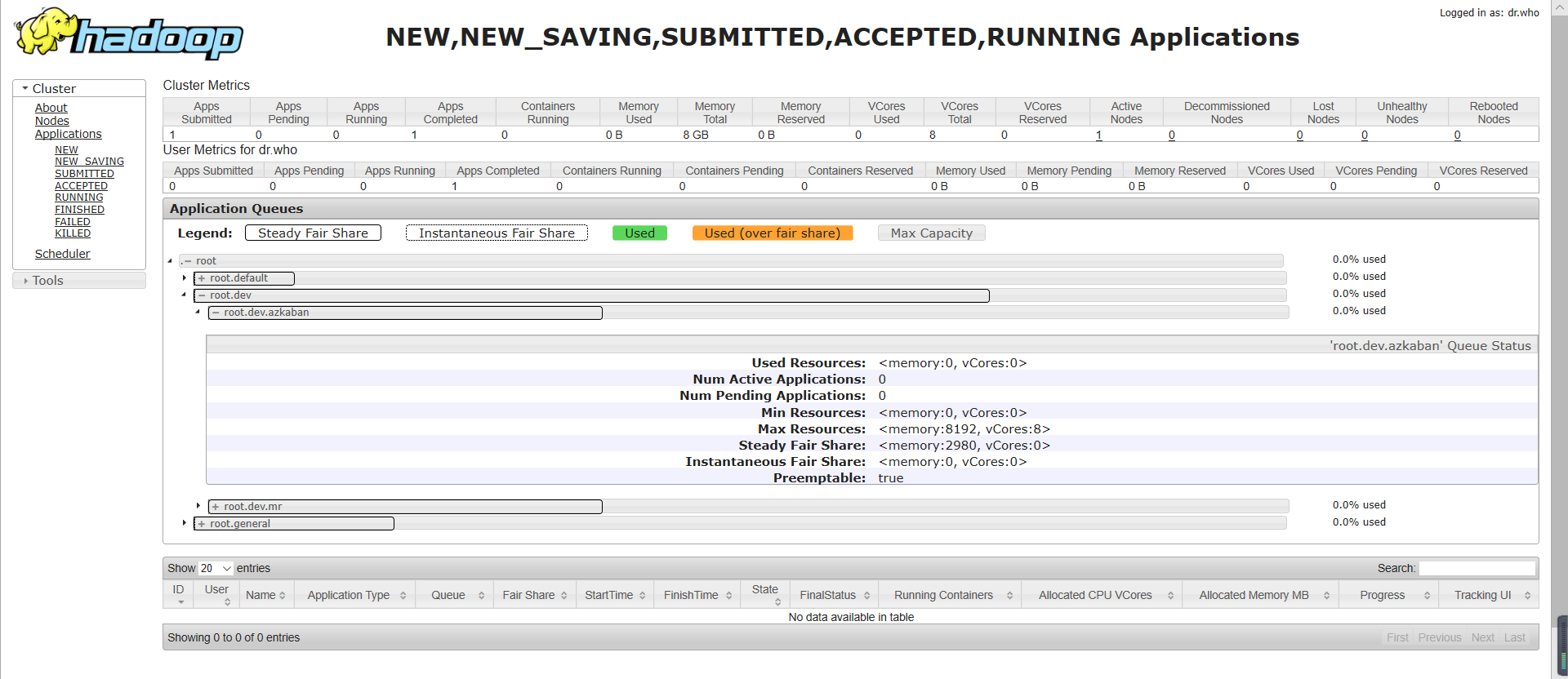The width and height of the screenshot is (1568, 679).
Task: Expand the Tools sidebar section
Action: point(79,280)
